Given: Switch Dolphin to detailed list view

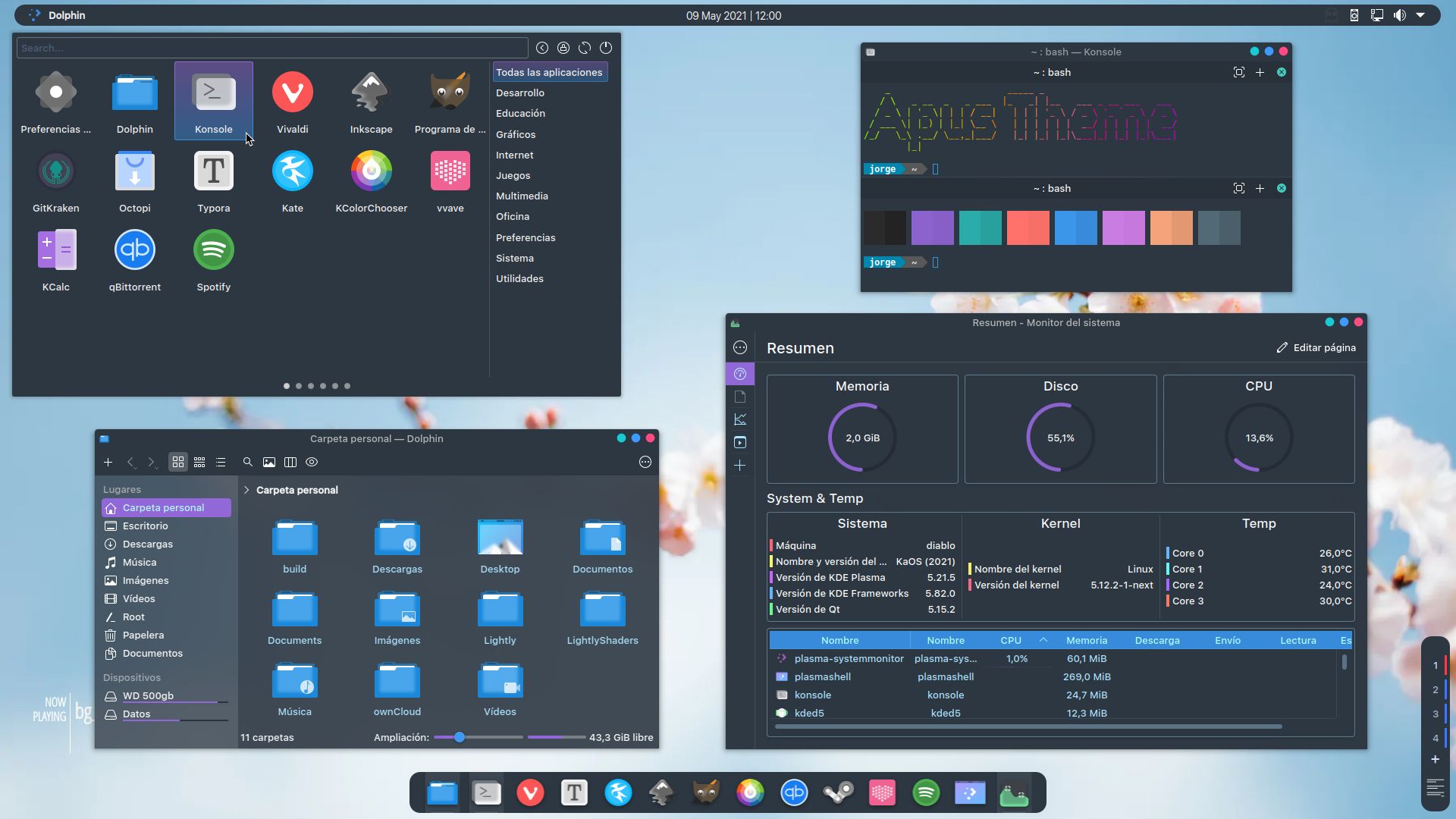Looking at the screenshot, I should 221,462.
